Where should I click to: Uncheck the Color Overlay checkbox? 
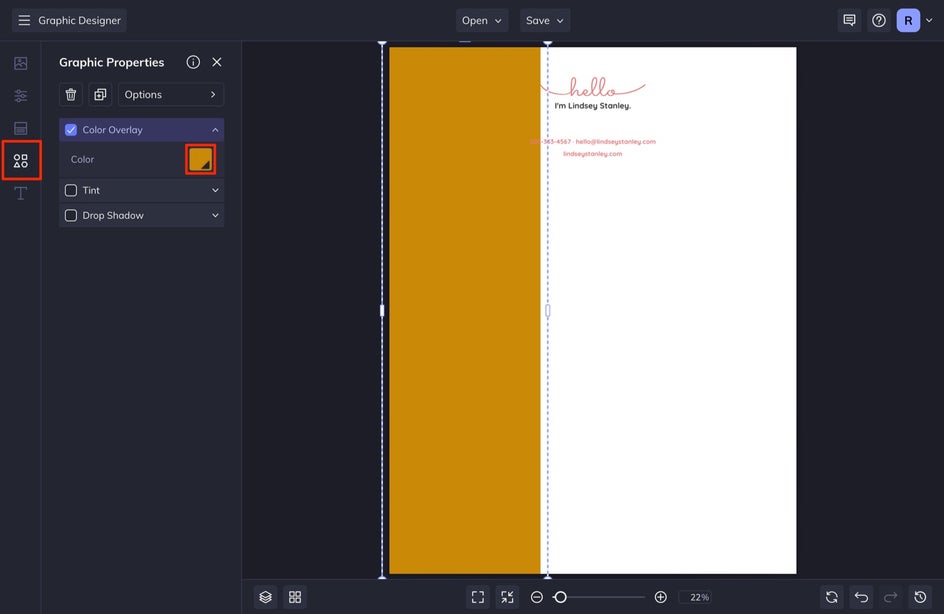(71, 130)
